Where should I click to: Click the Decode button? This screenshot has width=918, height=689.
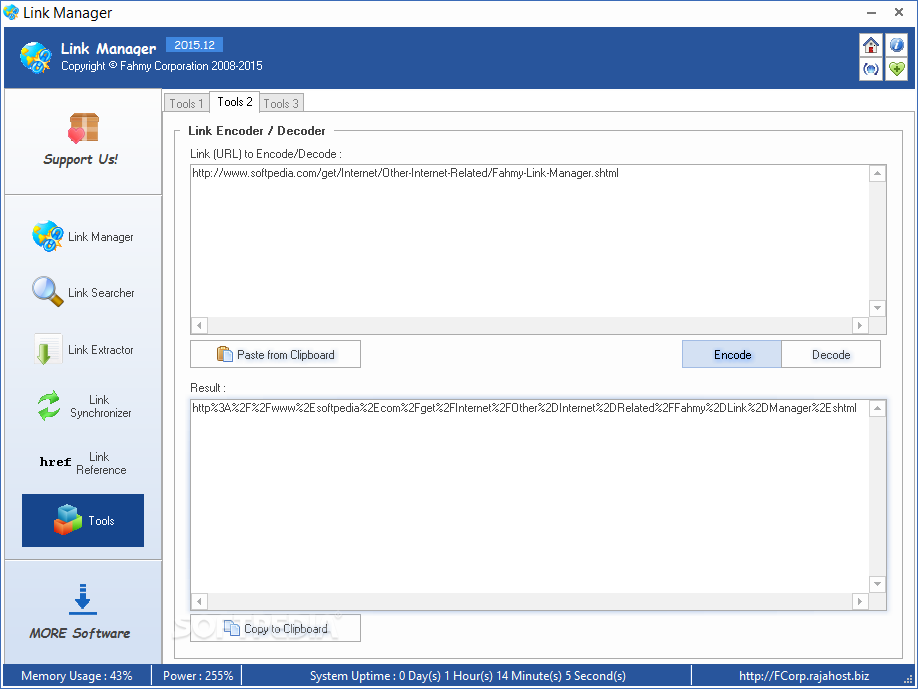point(831,354)
